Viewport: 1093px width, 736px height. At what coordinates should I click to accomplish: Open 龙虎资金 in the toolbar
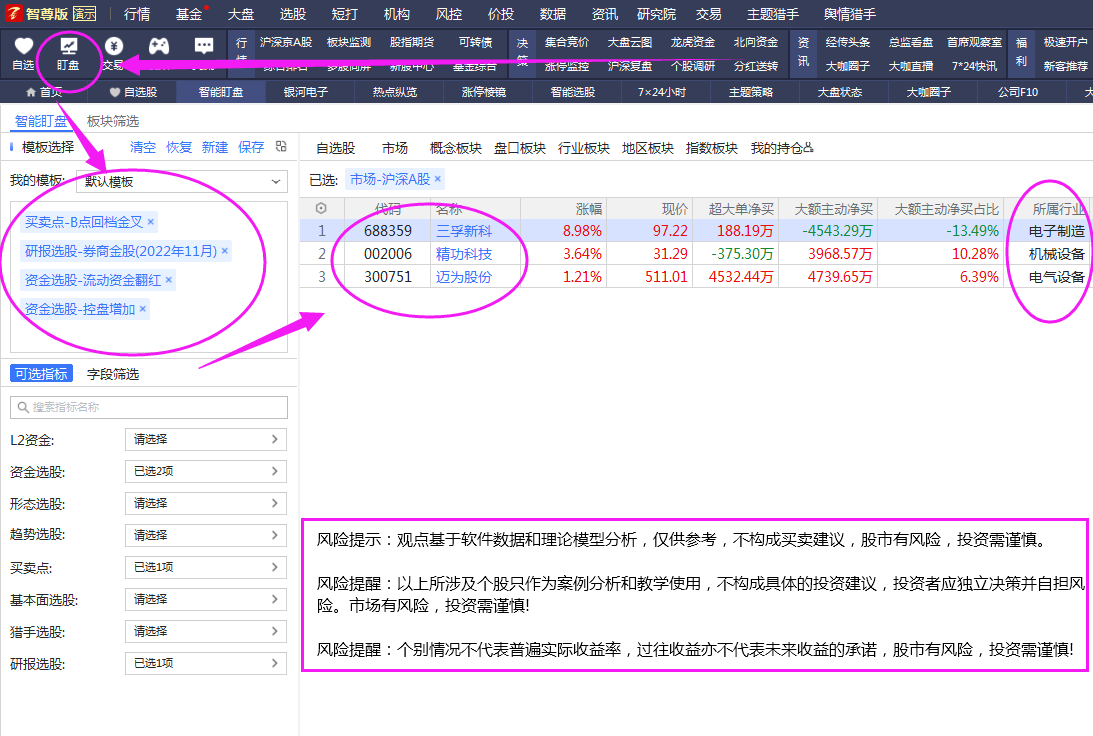point(693,43)
